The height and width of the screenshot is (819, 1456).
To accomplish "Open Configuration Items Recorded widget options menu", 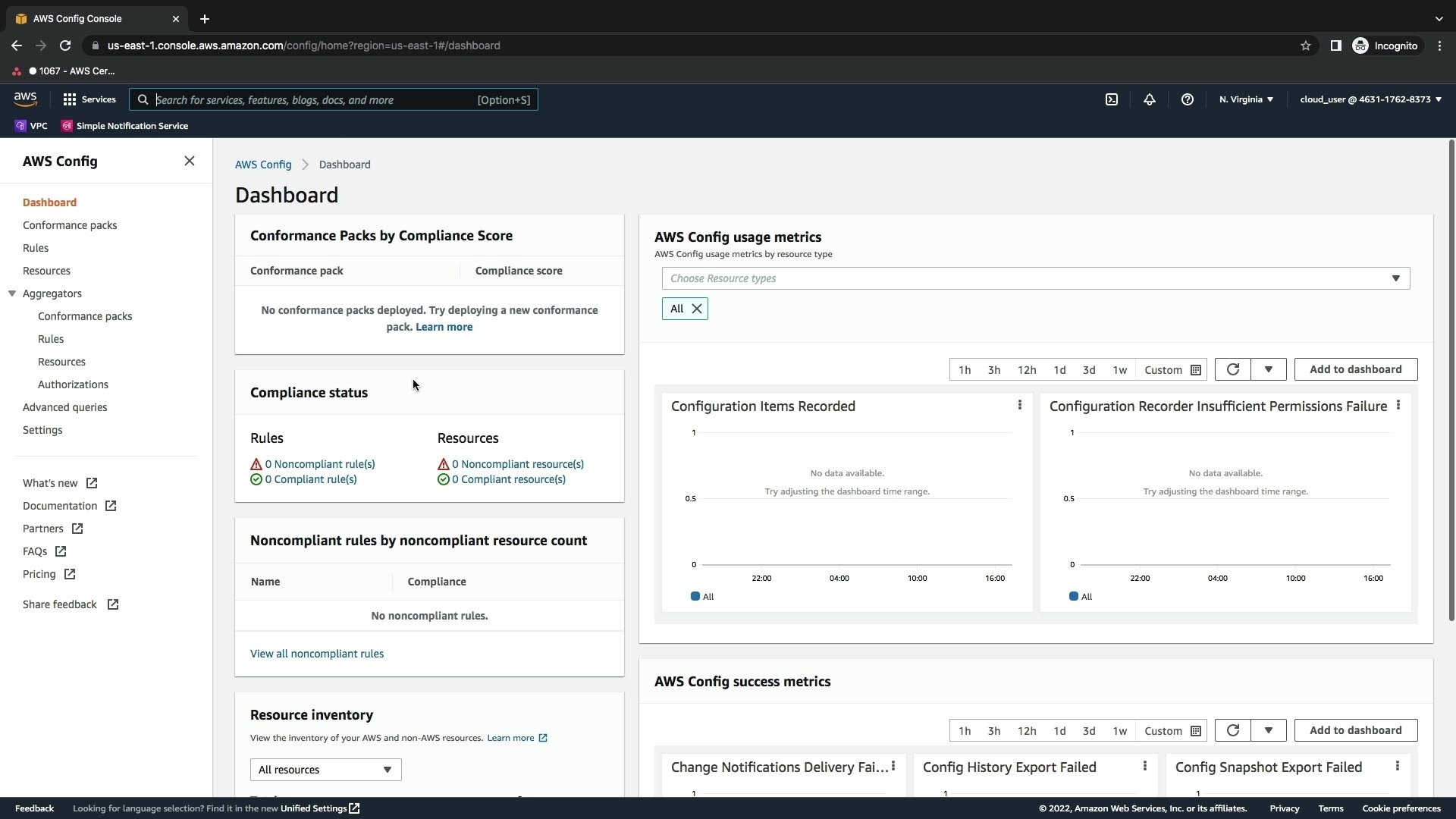I will (1020, 406).
